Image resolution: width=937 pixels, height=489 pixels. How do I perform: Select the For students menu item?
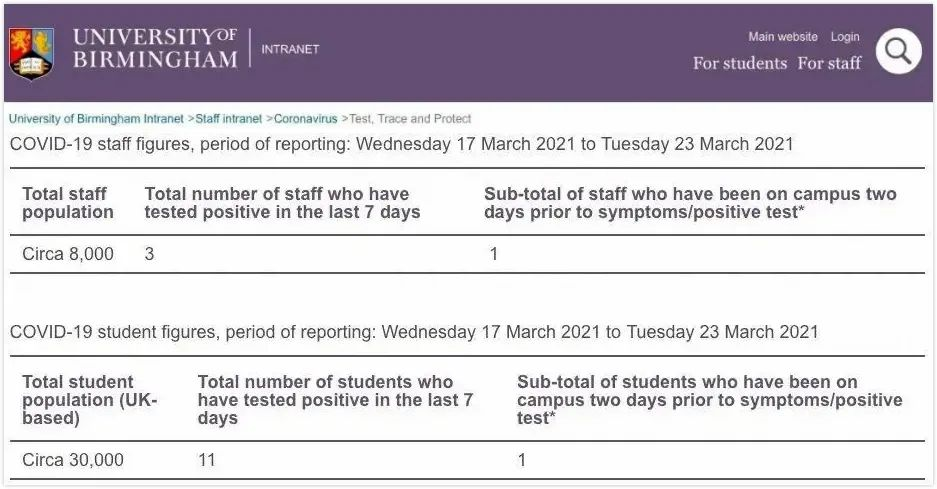(740, 63)
